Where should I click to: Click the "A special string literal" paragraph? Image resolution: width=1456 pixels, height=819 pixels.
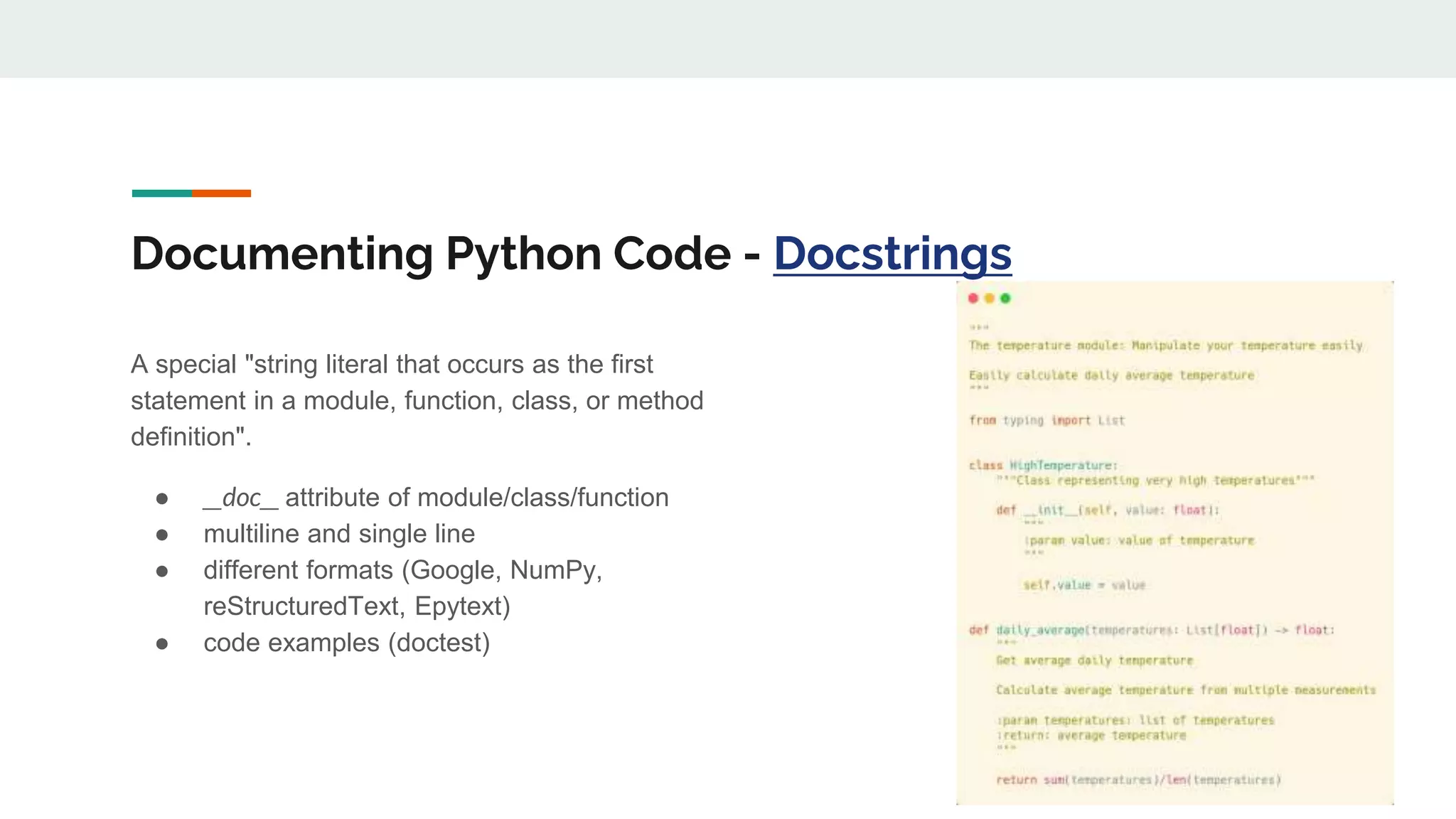click(417, 400)
